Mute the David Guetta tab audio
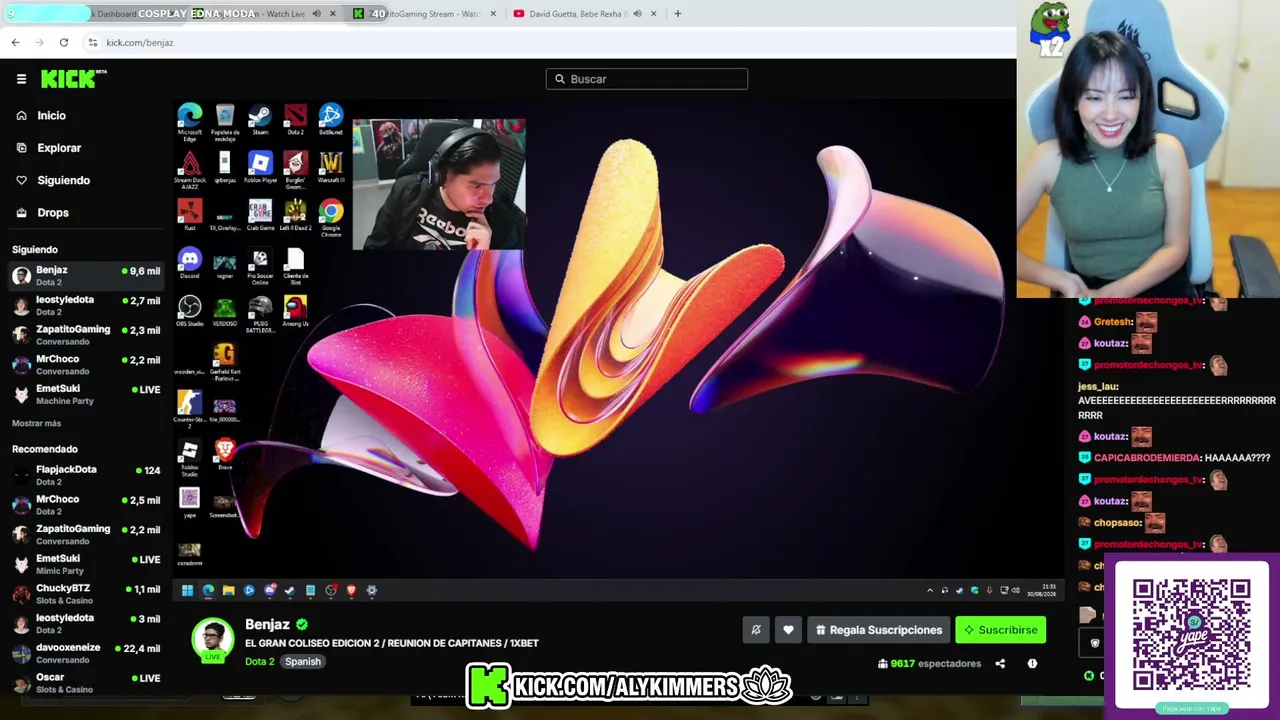Image resolution: width=1280 pixels, height=720 pixels. pyautogui.click(x=637, y=14)
